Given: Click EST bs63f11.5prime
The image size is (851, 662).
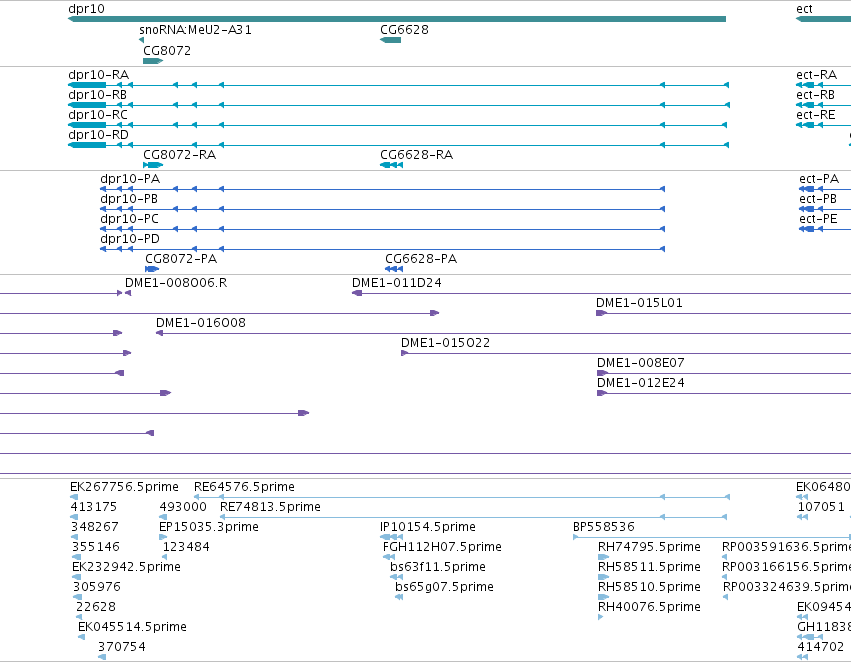Looking at the screenshot, I should click(x=396, y=577).
